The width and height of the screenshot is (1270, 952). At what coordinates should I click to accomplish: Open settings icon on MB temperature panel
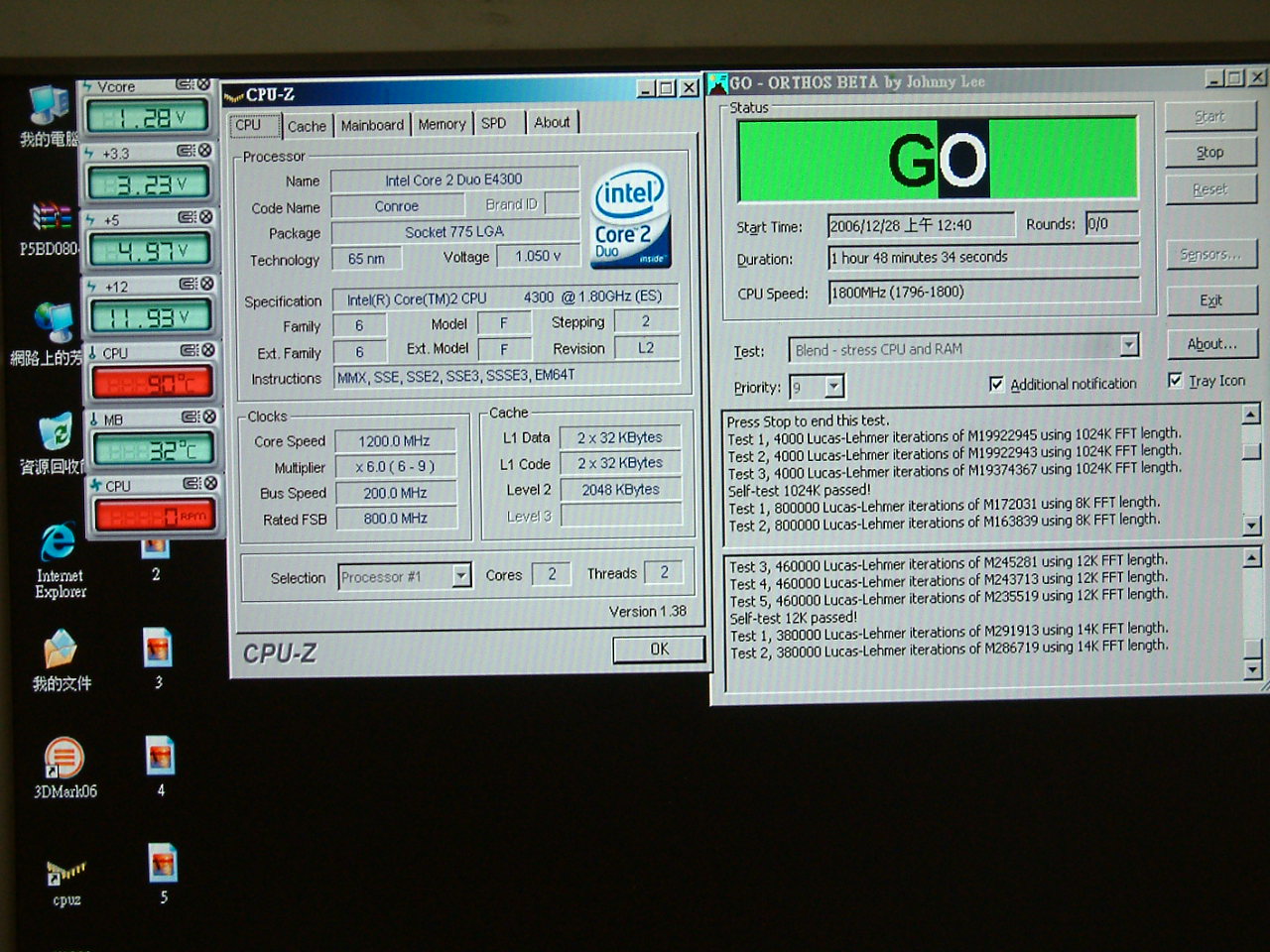tap(190, 417)
